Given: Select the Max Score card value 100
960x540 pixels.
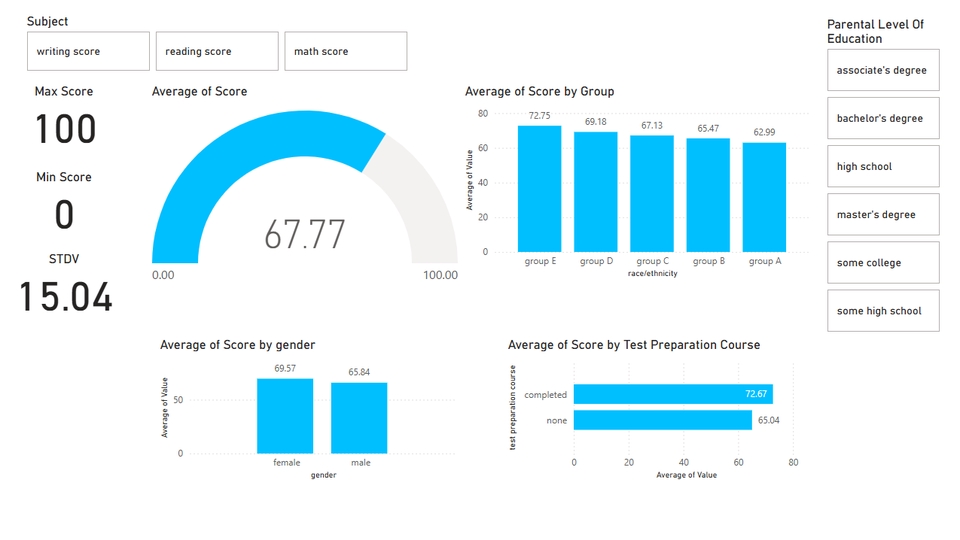Looking at the screenshot, I should tap(66, 130).
